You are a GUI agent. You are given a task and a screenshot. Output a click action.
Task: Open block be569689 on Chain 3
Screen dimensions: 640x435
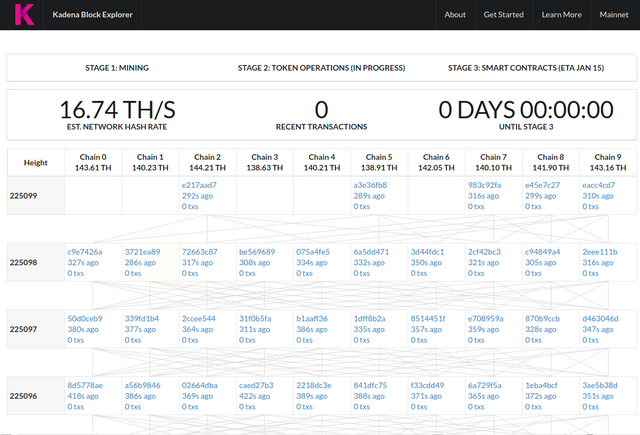(x=257, y=252)
